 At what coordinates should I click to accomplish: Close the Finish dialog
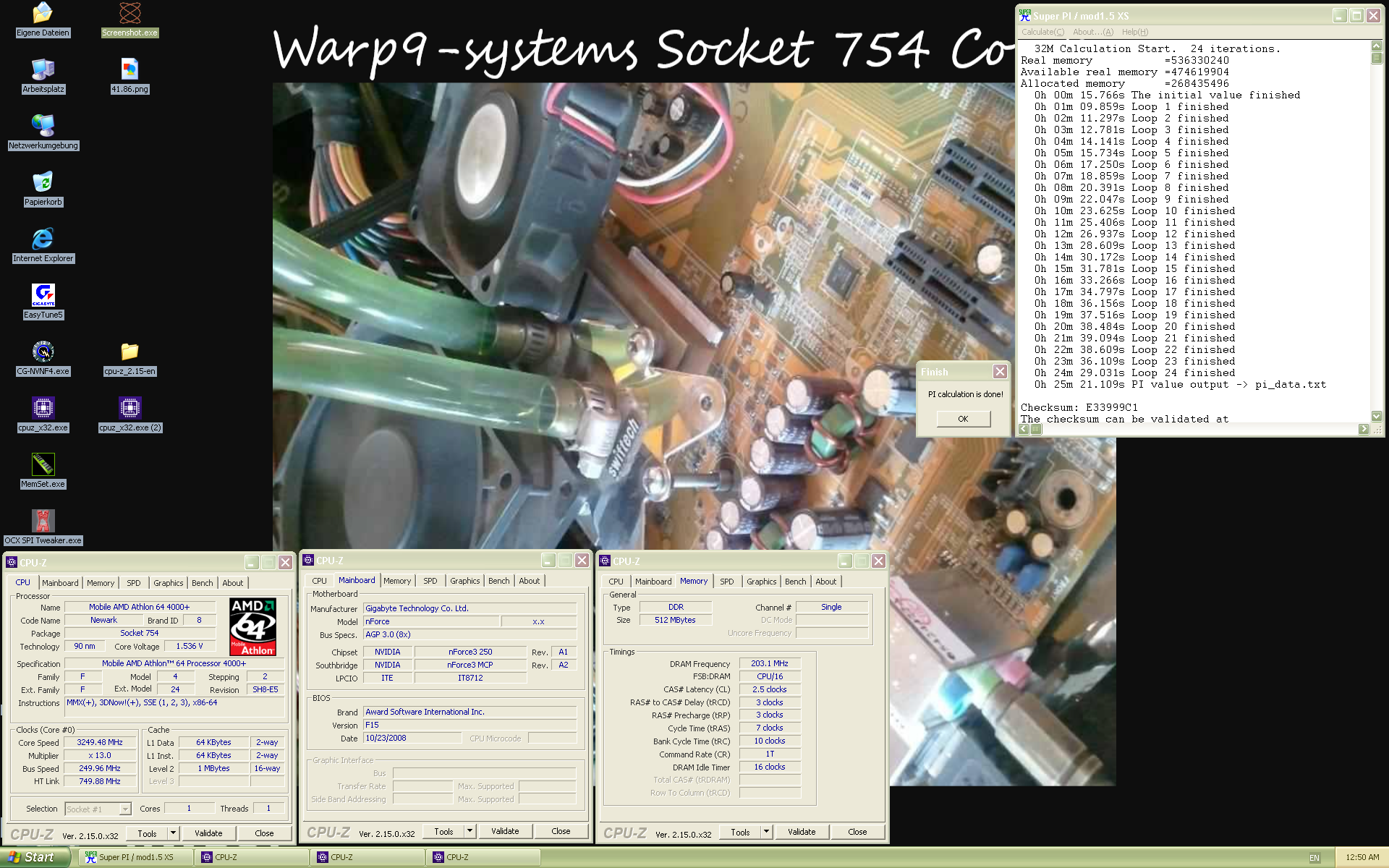[1000, 372]
